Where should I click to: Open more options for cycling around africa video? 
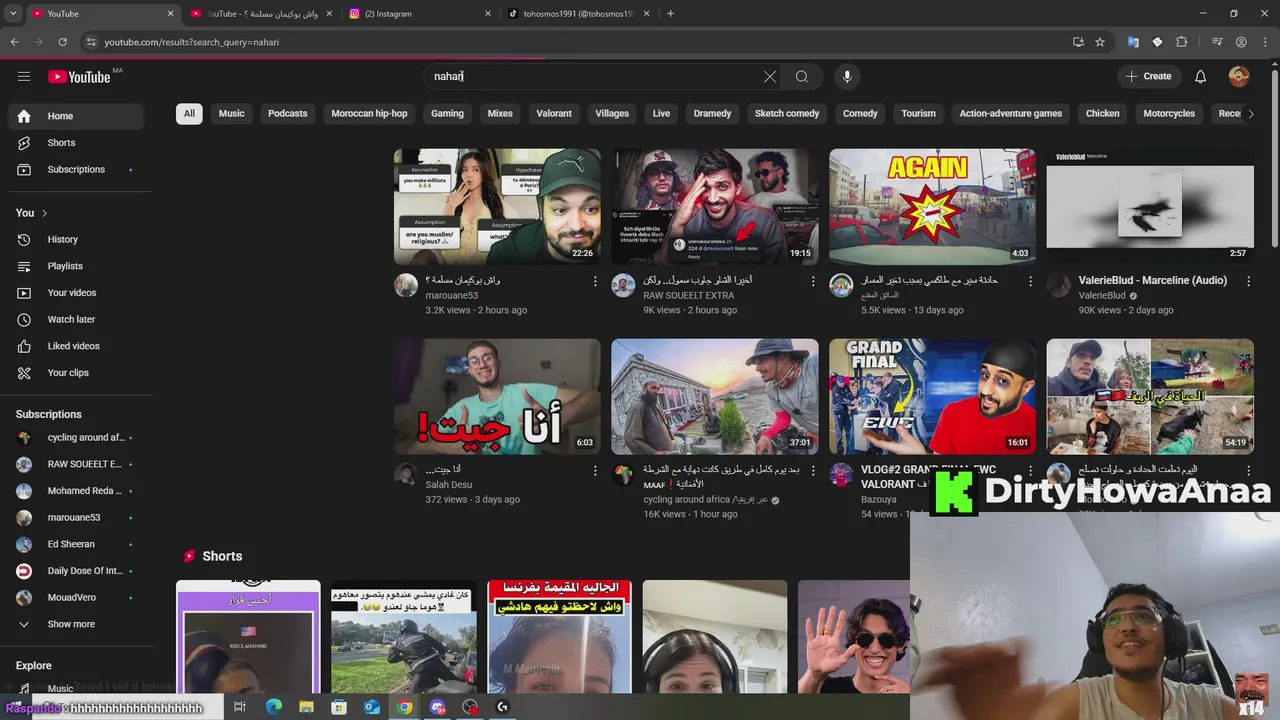tap(812, 471)
